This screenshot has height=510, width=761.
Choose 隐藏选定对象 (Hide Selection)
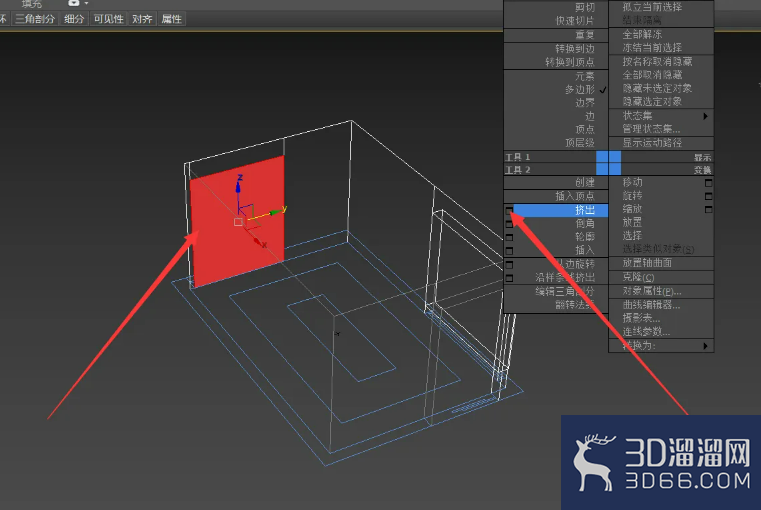(x=652, y=101)
